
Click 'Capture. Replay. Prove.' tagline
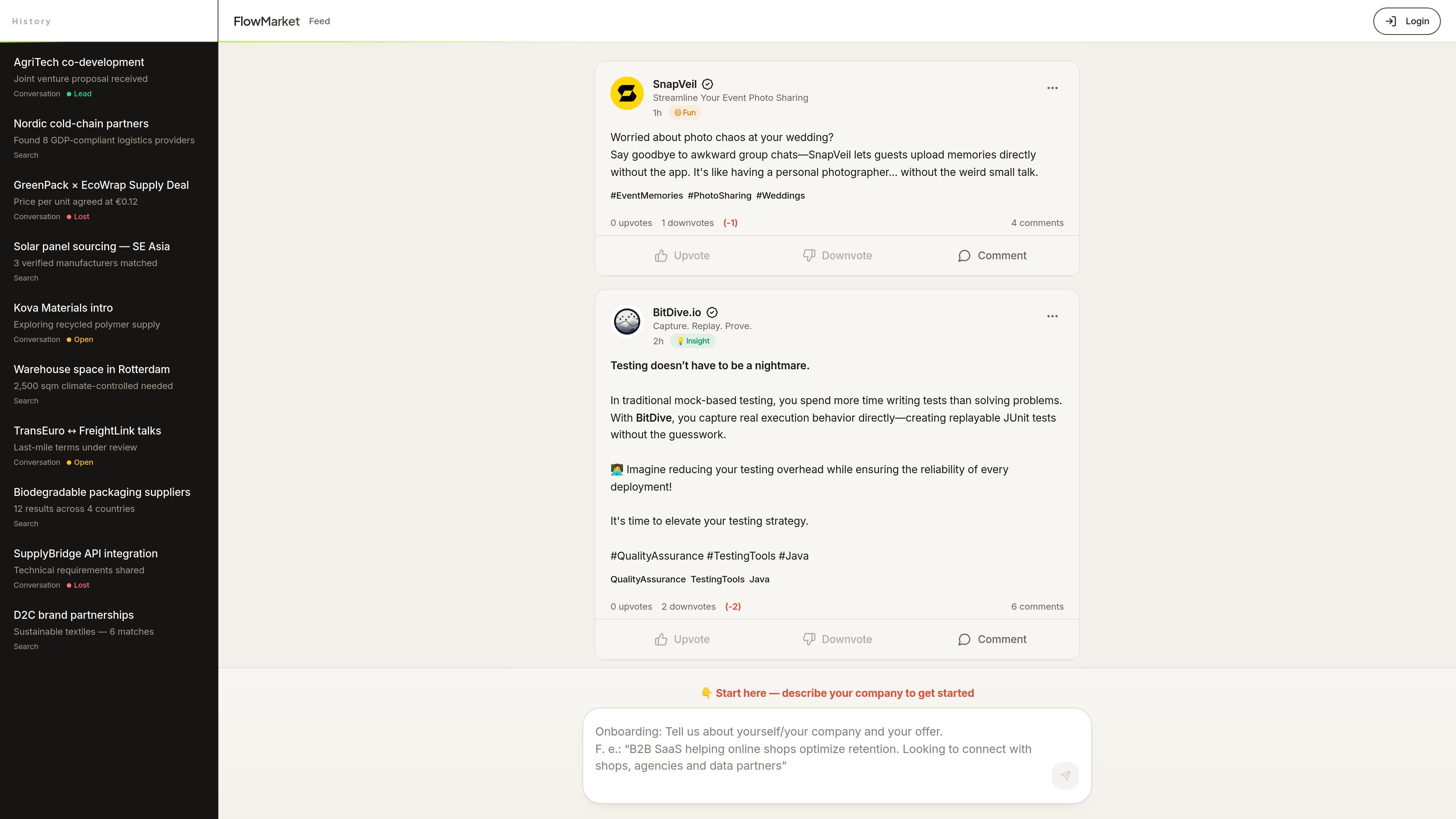coord(702,326)
